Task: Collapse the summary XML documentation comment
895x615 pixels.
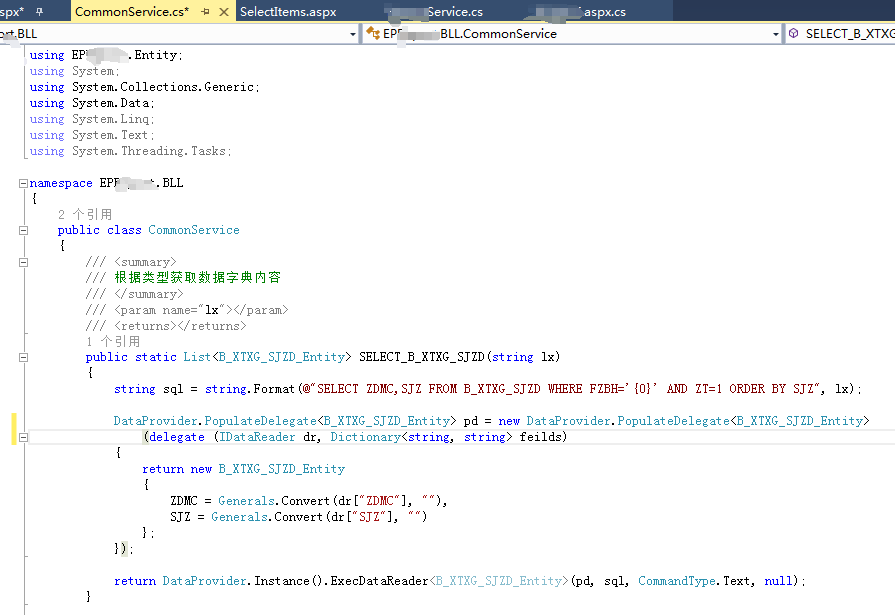Action: [22, 262]
